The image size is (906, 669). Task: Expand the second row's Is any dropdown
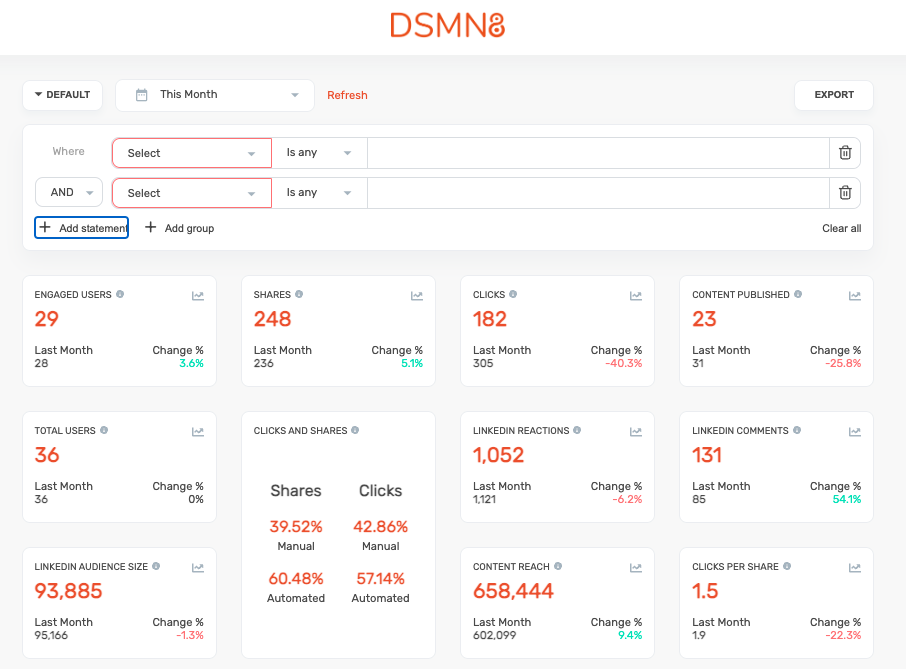pos(319,193)
